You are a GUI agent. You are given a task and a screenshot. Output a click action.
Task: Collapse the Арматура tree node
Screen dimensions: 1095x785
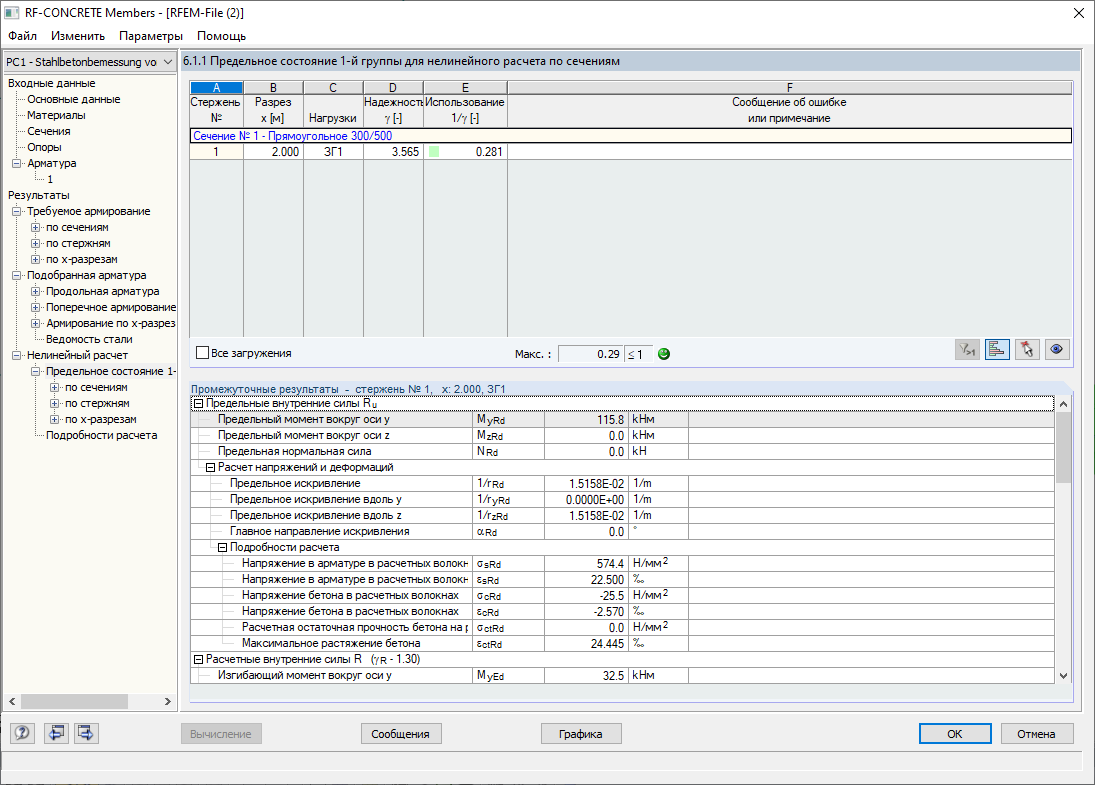tap(17, 163)
